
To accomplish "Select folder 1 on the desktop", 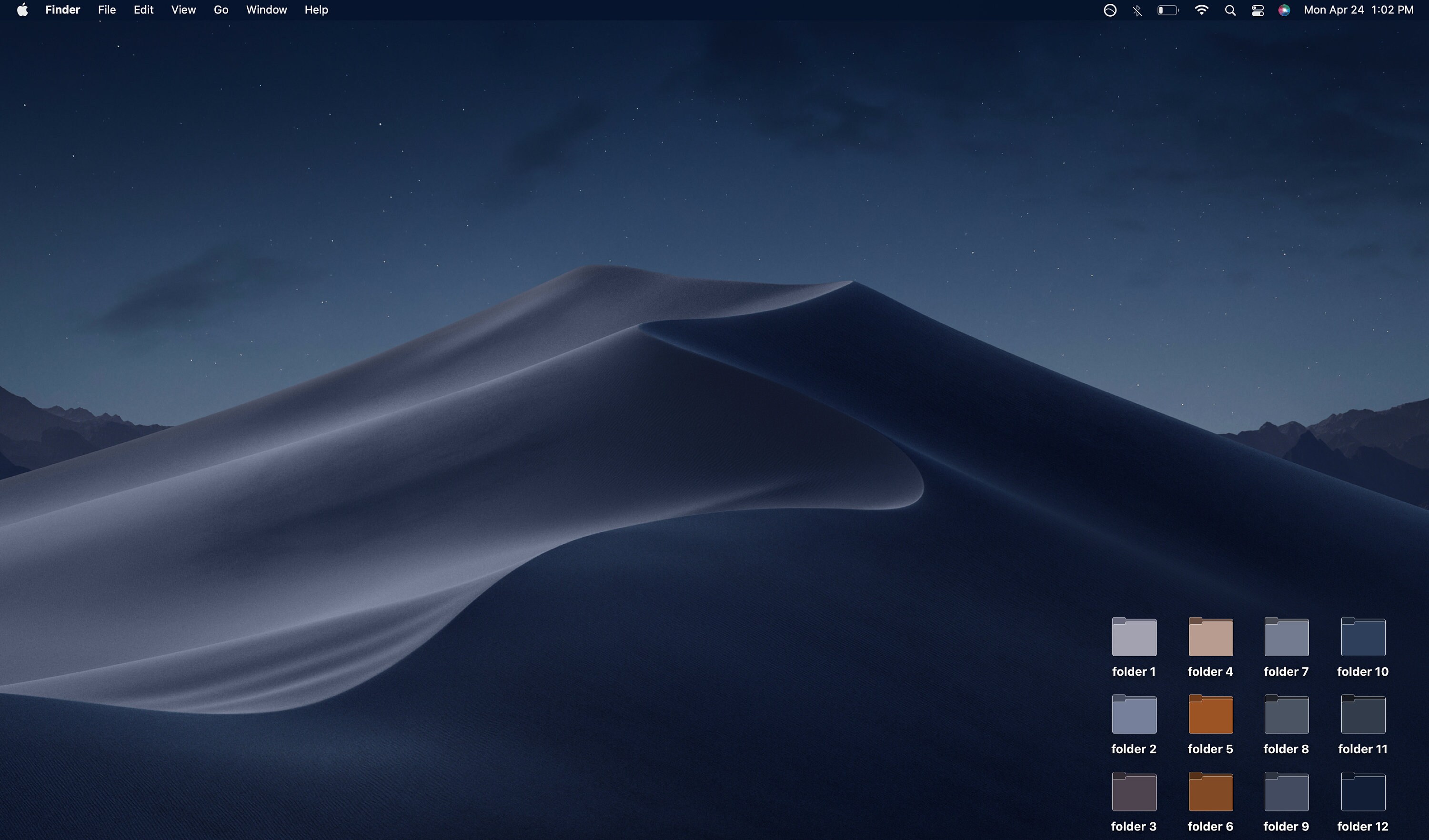I will (1134, 637).
